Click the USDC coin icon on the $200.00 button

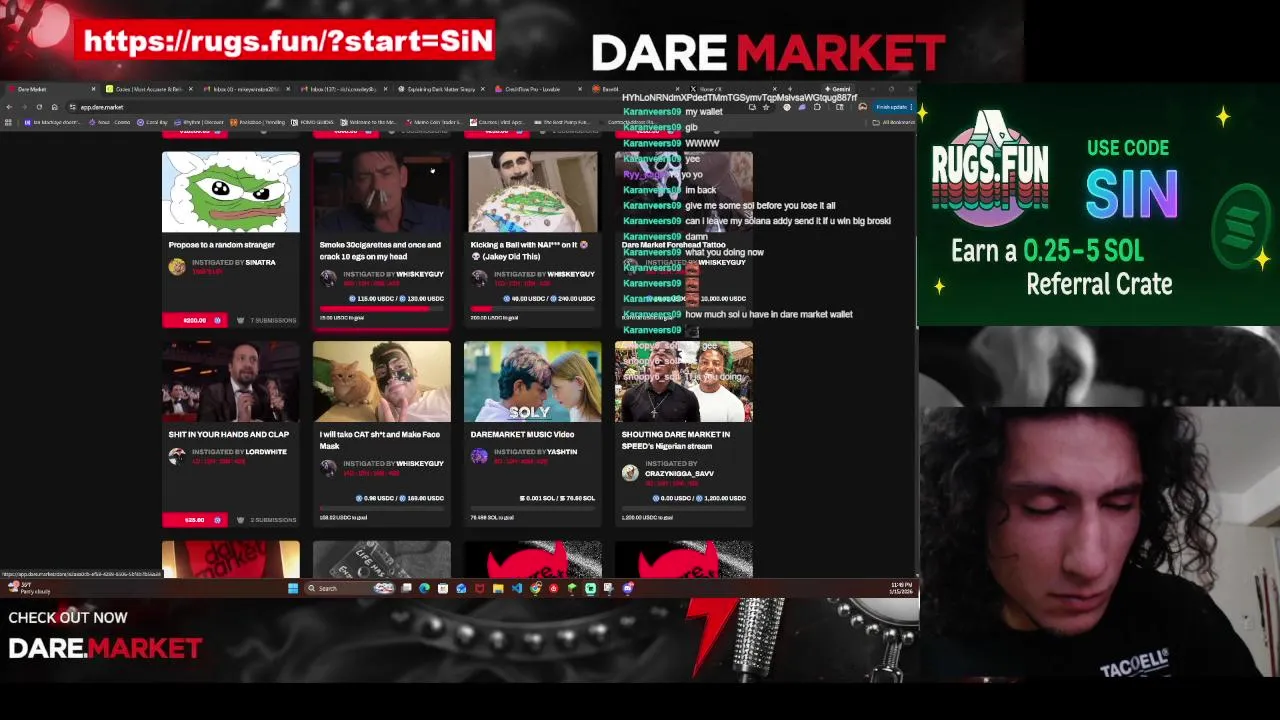tap(216, 320)
